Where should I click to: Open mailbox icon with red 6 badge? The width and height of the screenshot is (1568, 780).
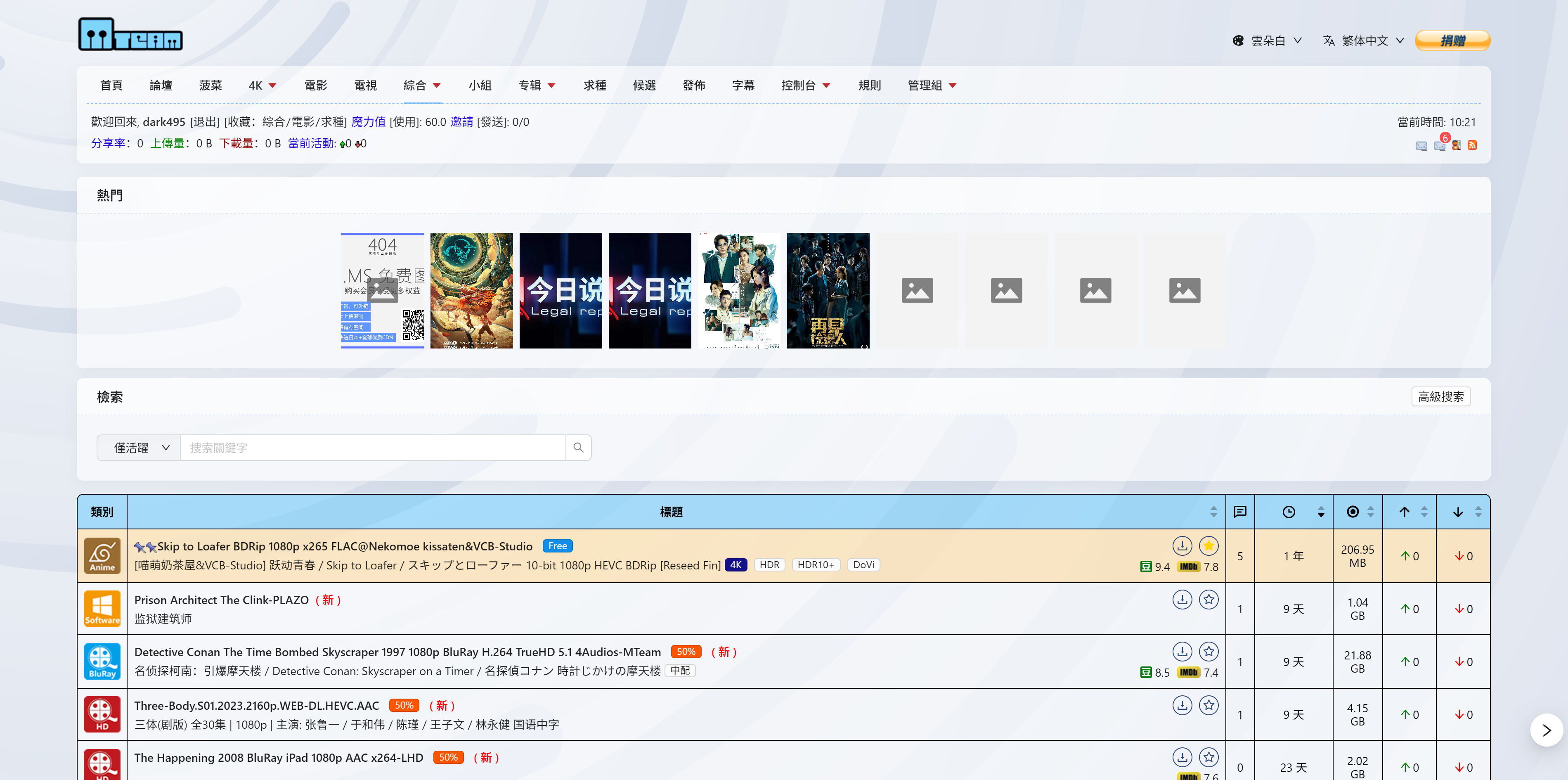[x=1440, y=145]
